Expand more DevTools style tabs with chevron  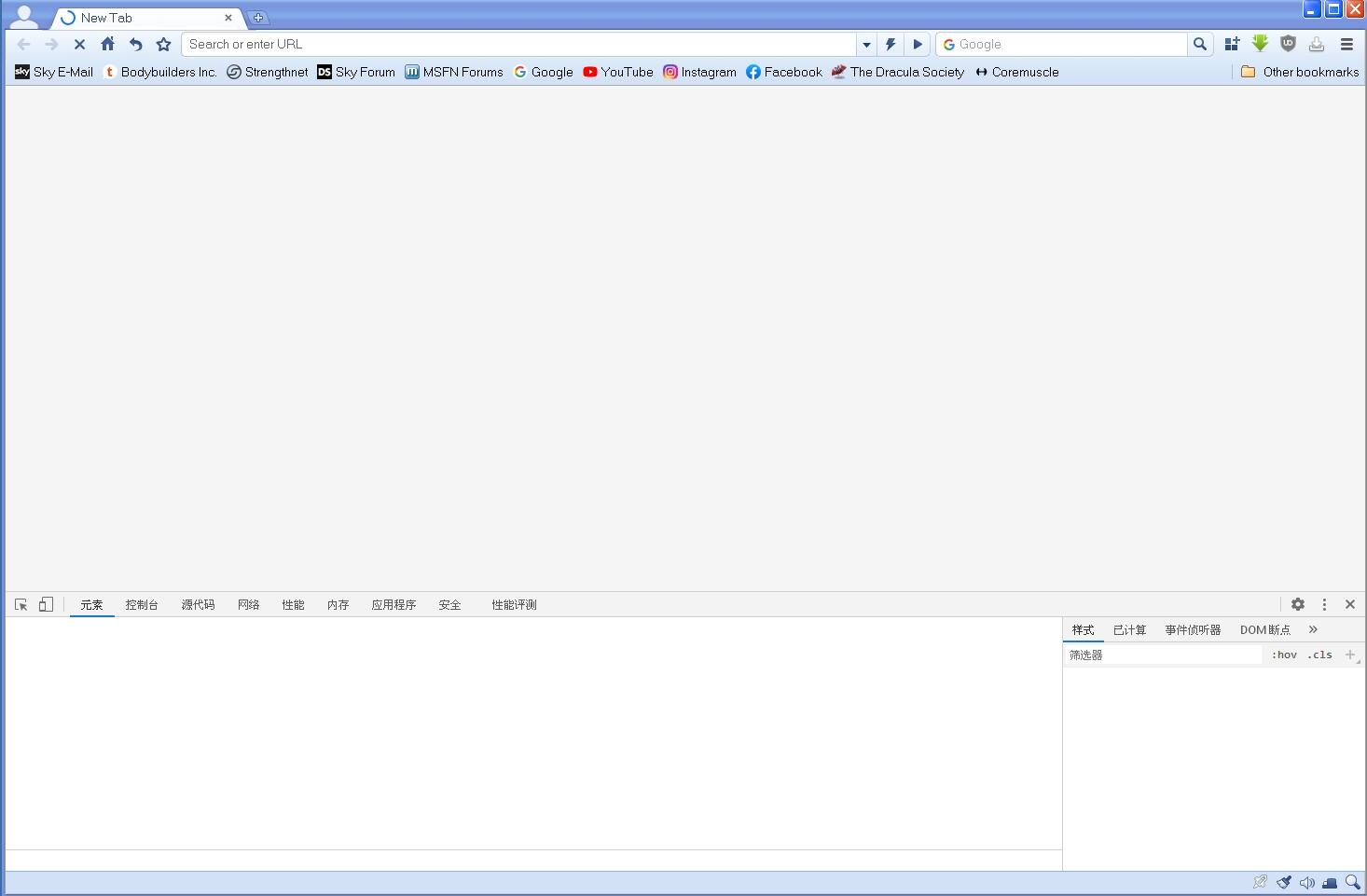point(1313,629)
